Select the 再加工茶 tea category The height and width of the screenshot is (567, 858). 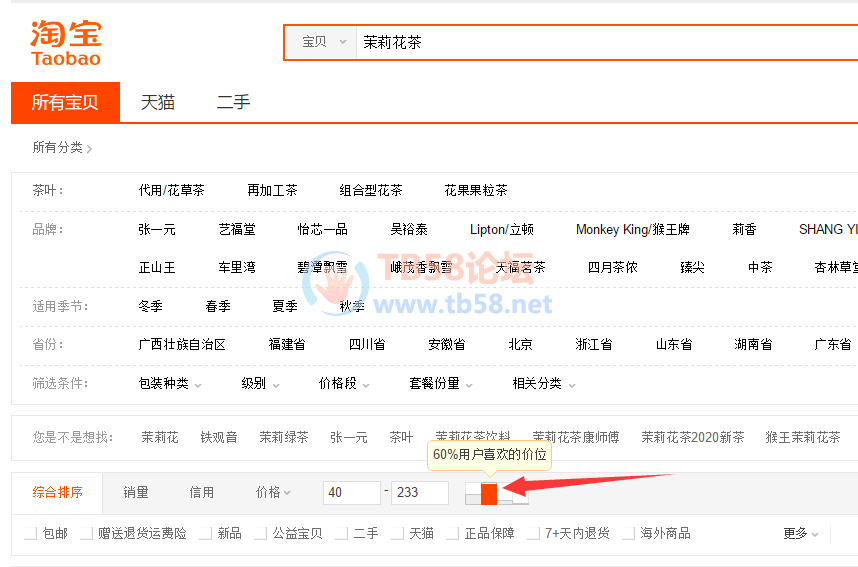click(273, 190)
